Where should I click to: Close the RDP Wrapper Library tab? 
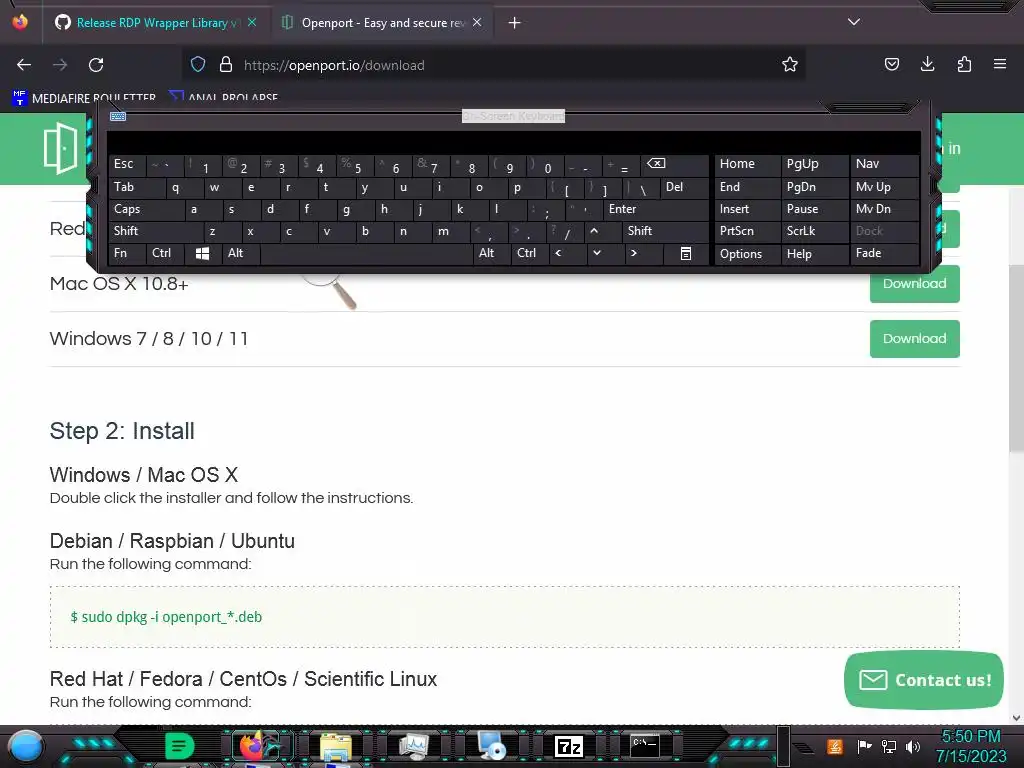tap(252, 23)
